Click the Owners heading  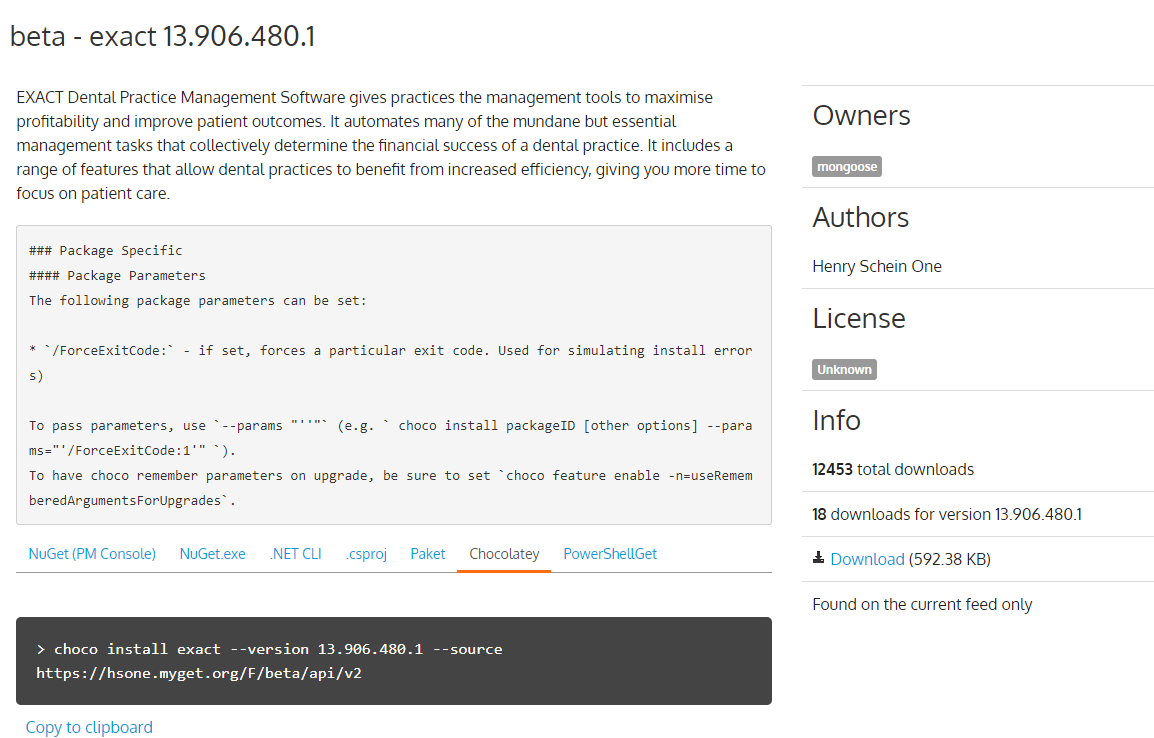[x=861, y=116]
